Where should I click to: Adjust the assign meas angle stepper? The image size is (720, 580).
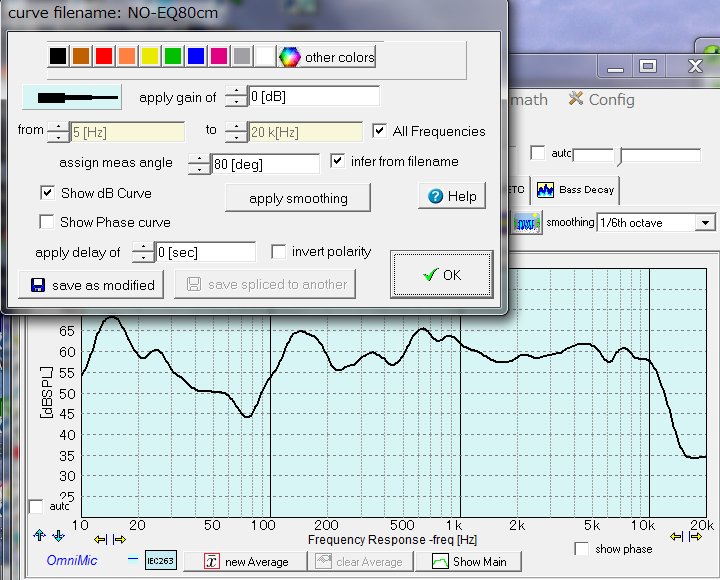(x=199, y=163)
